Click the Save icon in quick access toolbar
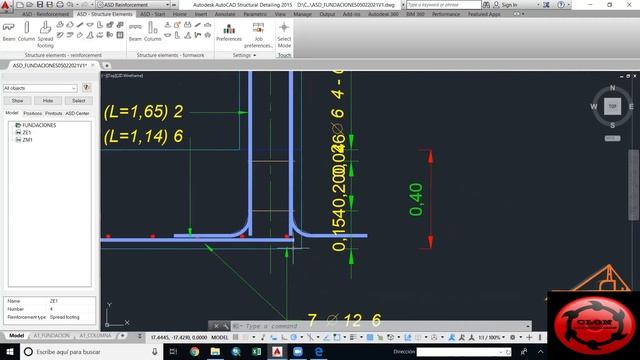This screenshot has width=640, height=360. pyautogui.click(x=40, y=5)
